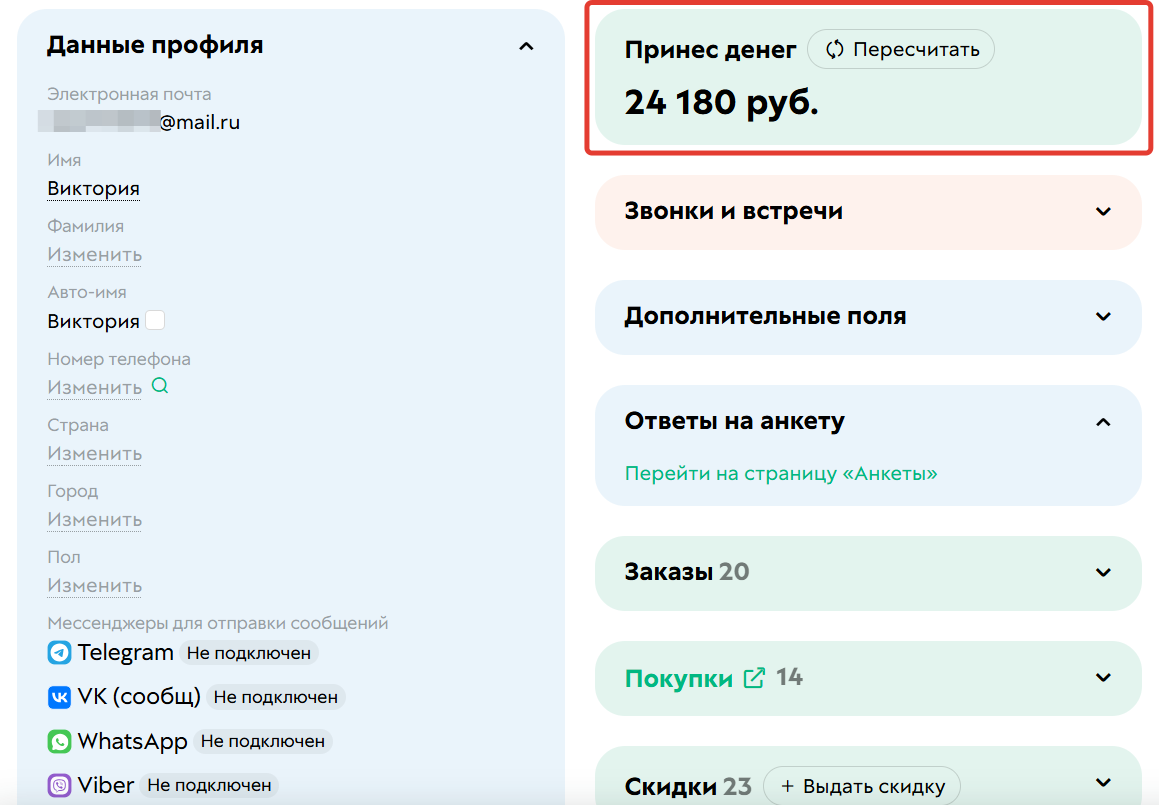
Task: Click Изменить under Фамилия
Action: pyautogui.click(x=94, y=254)
